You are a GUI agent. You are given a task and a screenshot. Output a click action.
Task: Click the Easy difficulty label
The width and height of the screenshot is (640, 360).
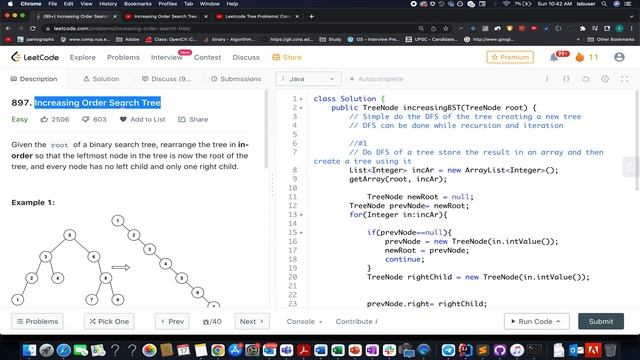tap(20, 119)
